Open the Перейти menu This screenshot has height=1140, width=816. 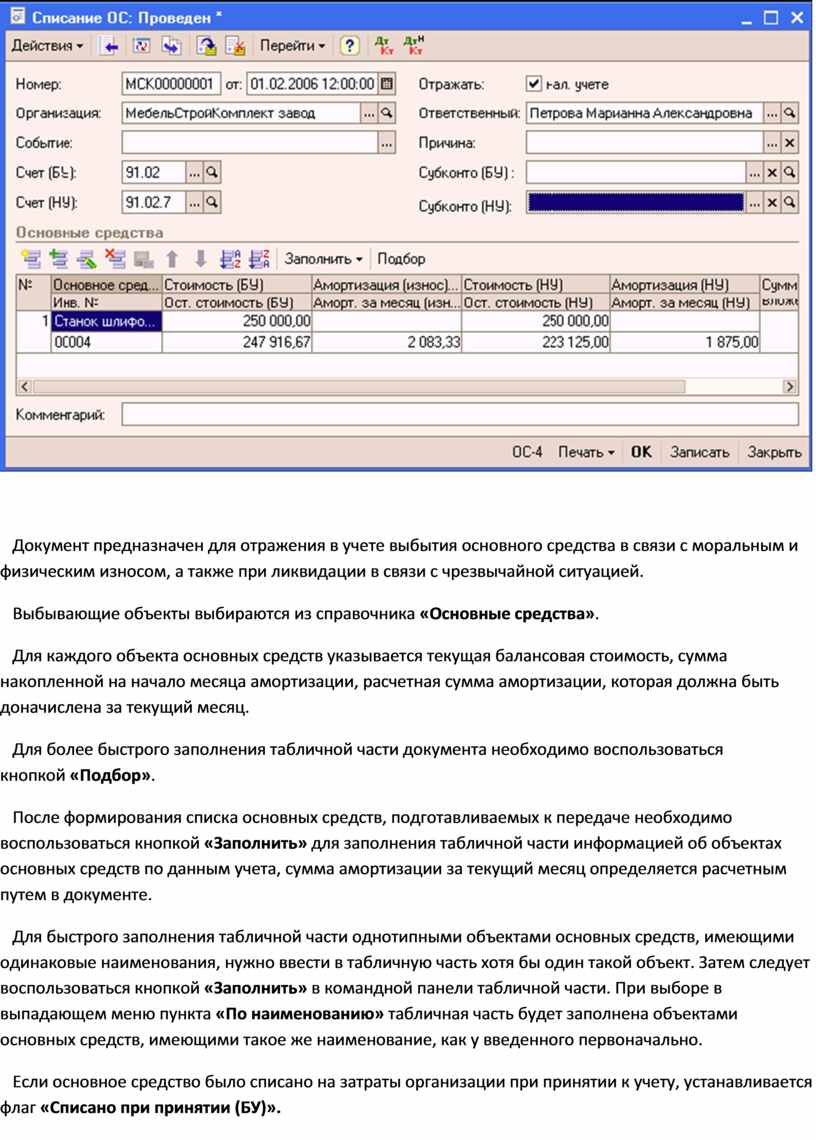[x=292, y=46]
